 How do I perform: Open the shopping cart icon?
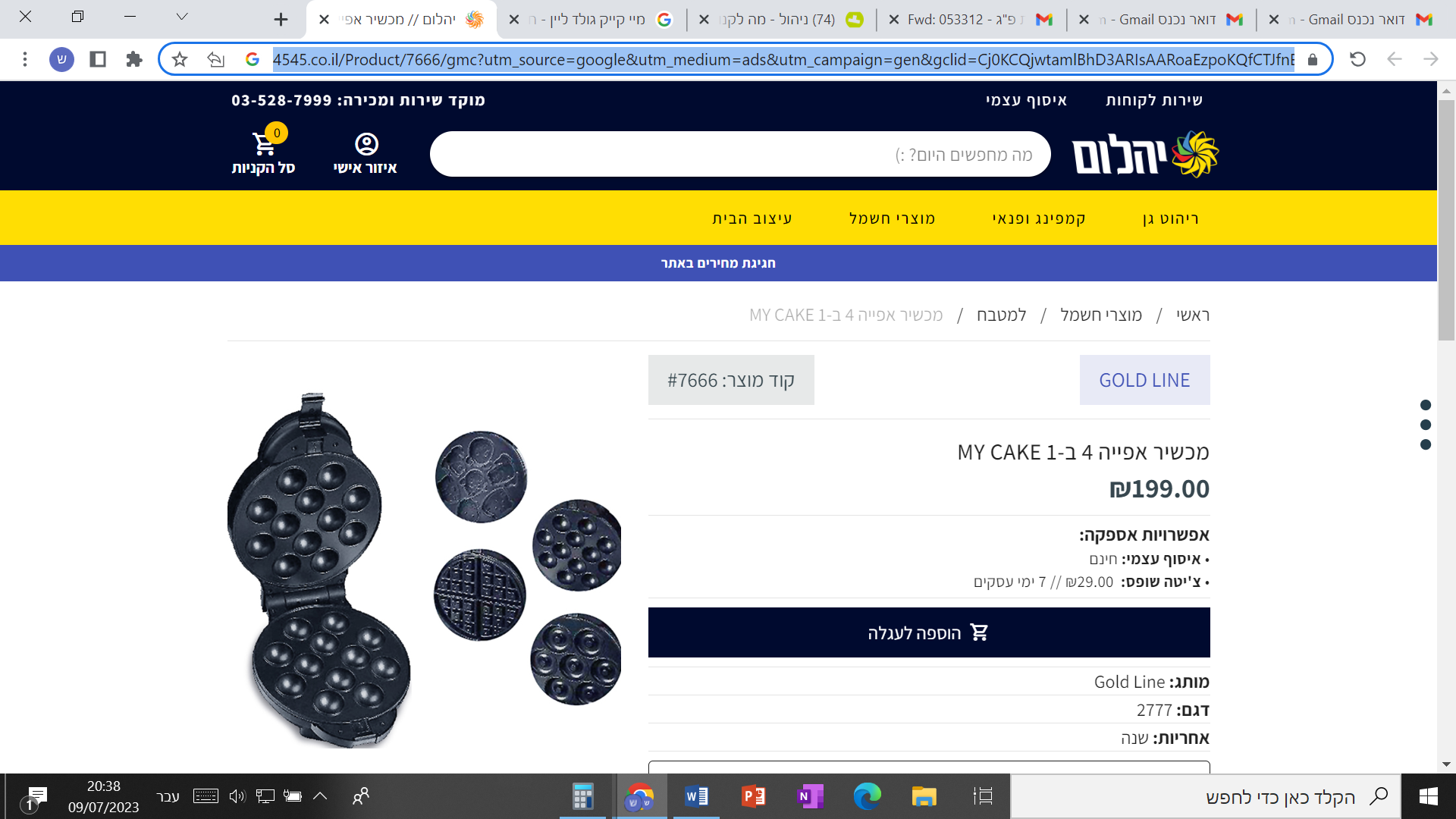click(264, 144)
